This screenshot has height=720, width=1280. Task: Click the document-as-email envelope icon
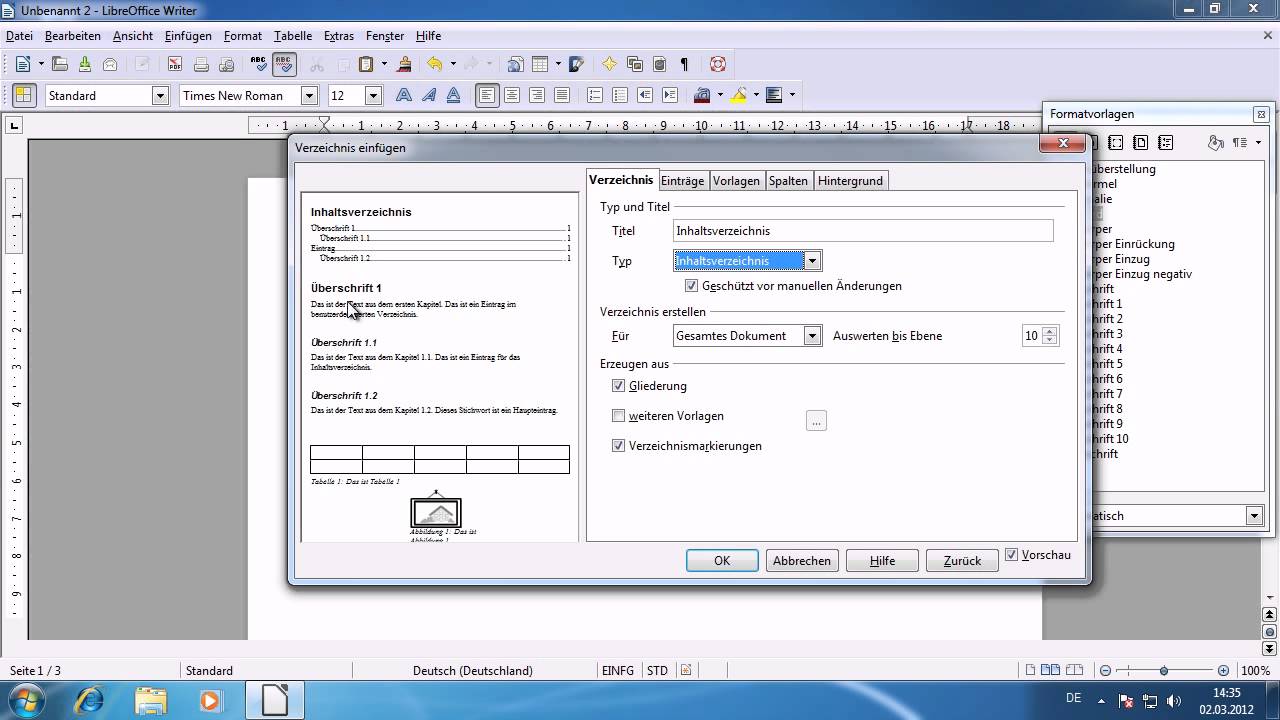110,64
